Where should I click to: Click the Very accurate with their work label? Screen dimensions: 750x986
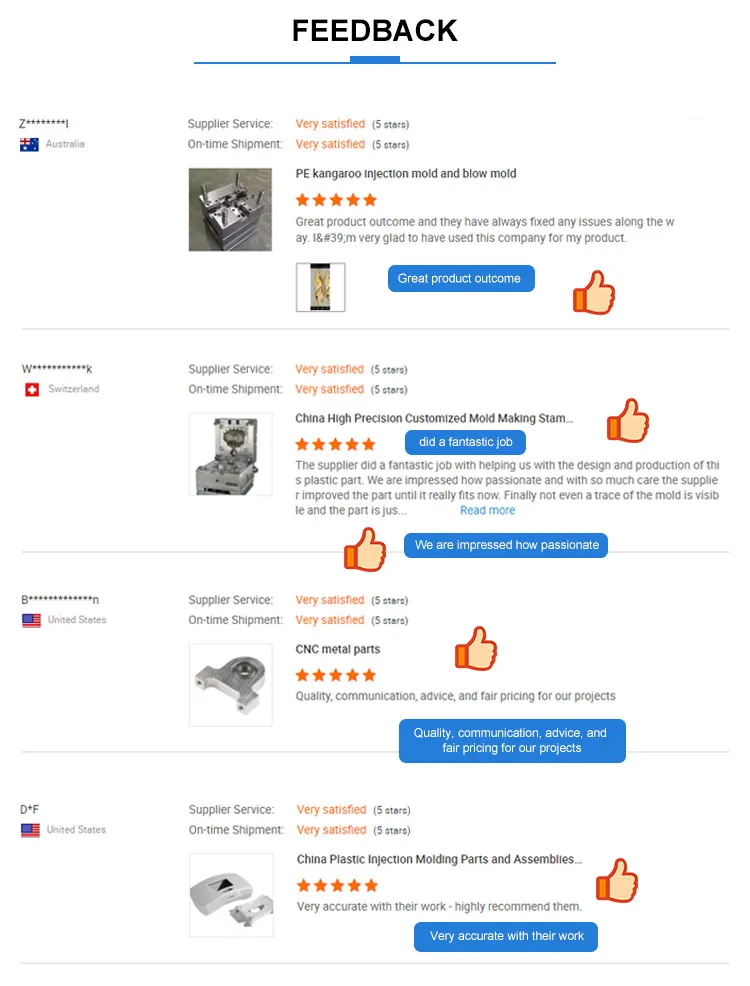pos(506,936)
